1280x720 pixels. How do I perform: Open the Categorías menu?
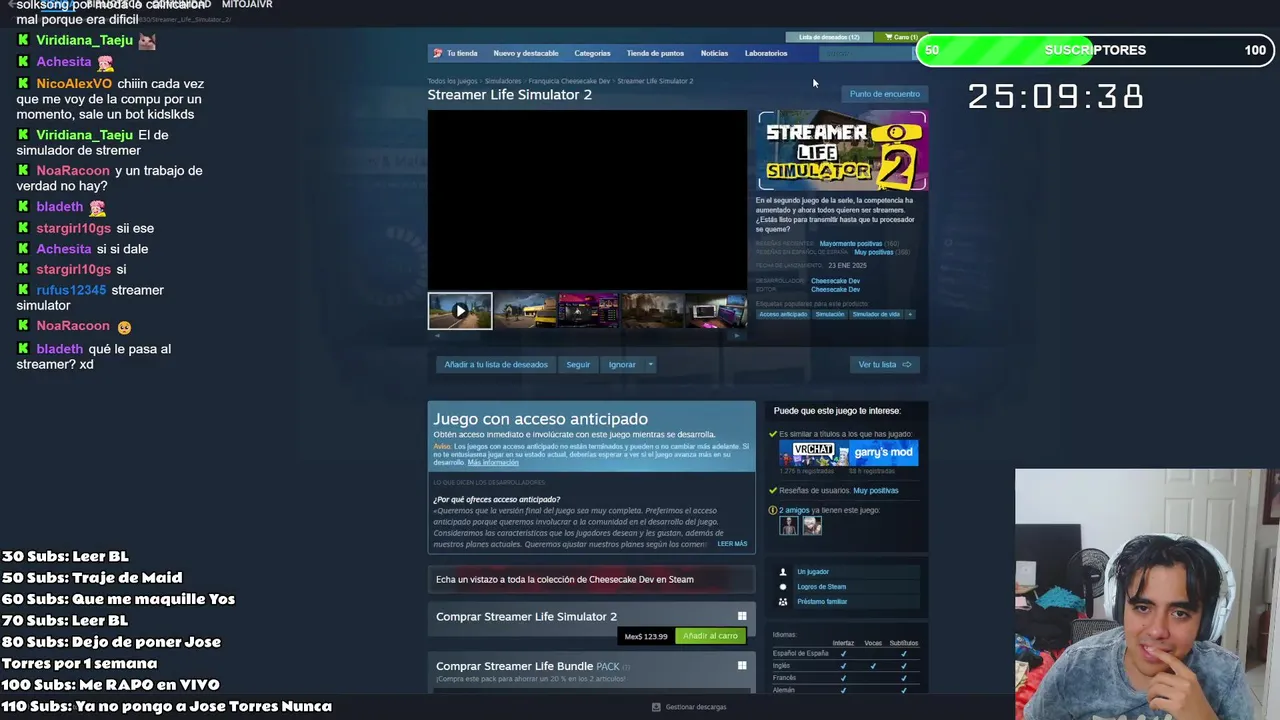click(x=592, y=53)
